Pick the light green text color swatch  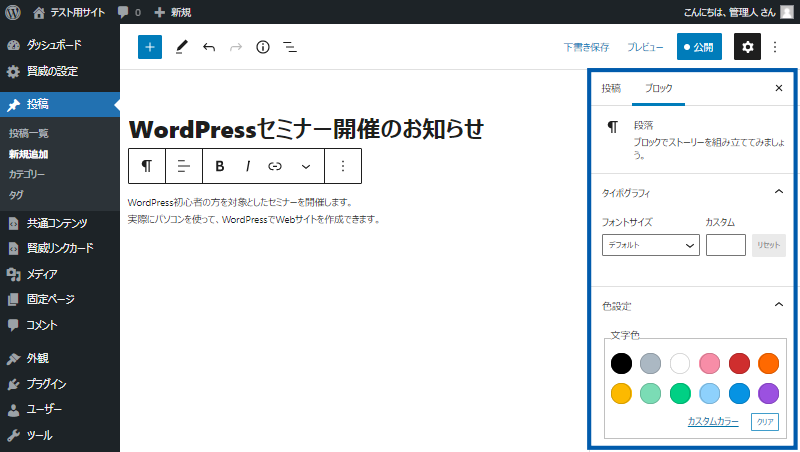click(x=651, y=393)
